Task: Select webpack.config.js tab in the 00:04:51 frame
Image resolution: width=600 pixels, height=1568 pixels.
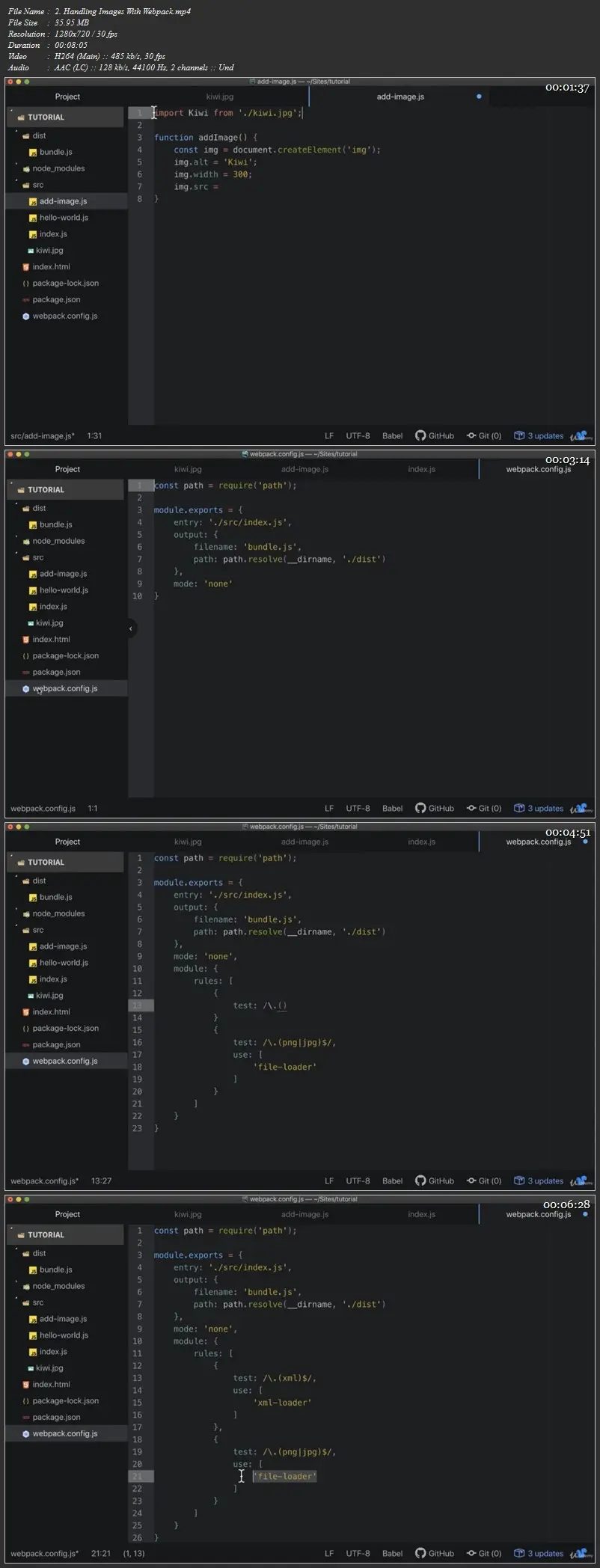Action: click(x=538, y=842)
